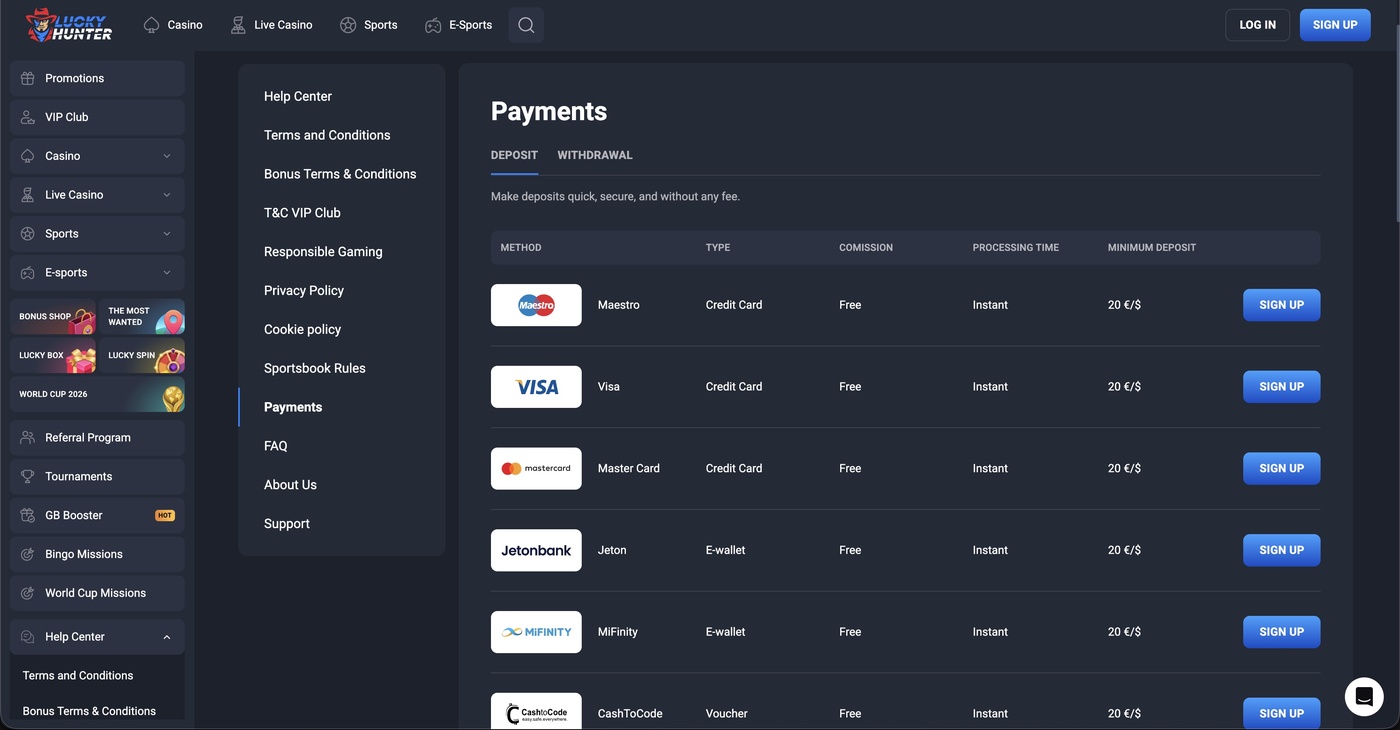Click the Log In button
This screenshot has width=1400, height=730.
pyautogui.click(x=1257, y=25)
